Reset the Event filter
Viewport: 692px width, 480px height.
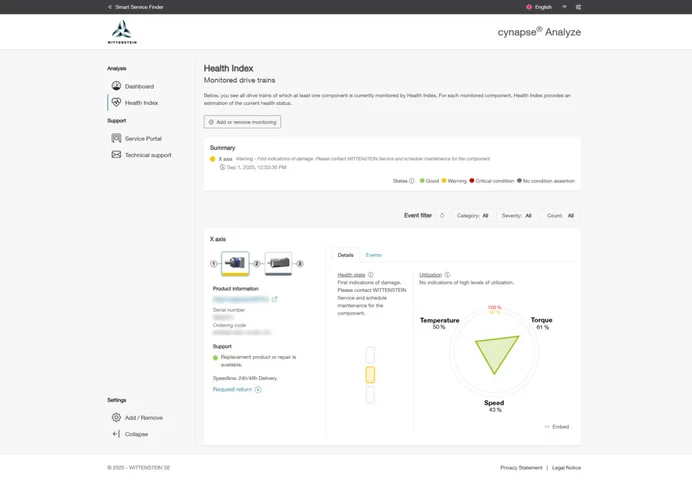[x=442, y=215]
